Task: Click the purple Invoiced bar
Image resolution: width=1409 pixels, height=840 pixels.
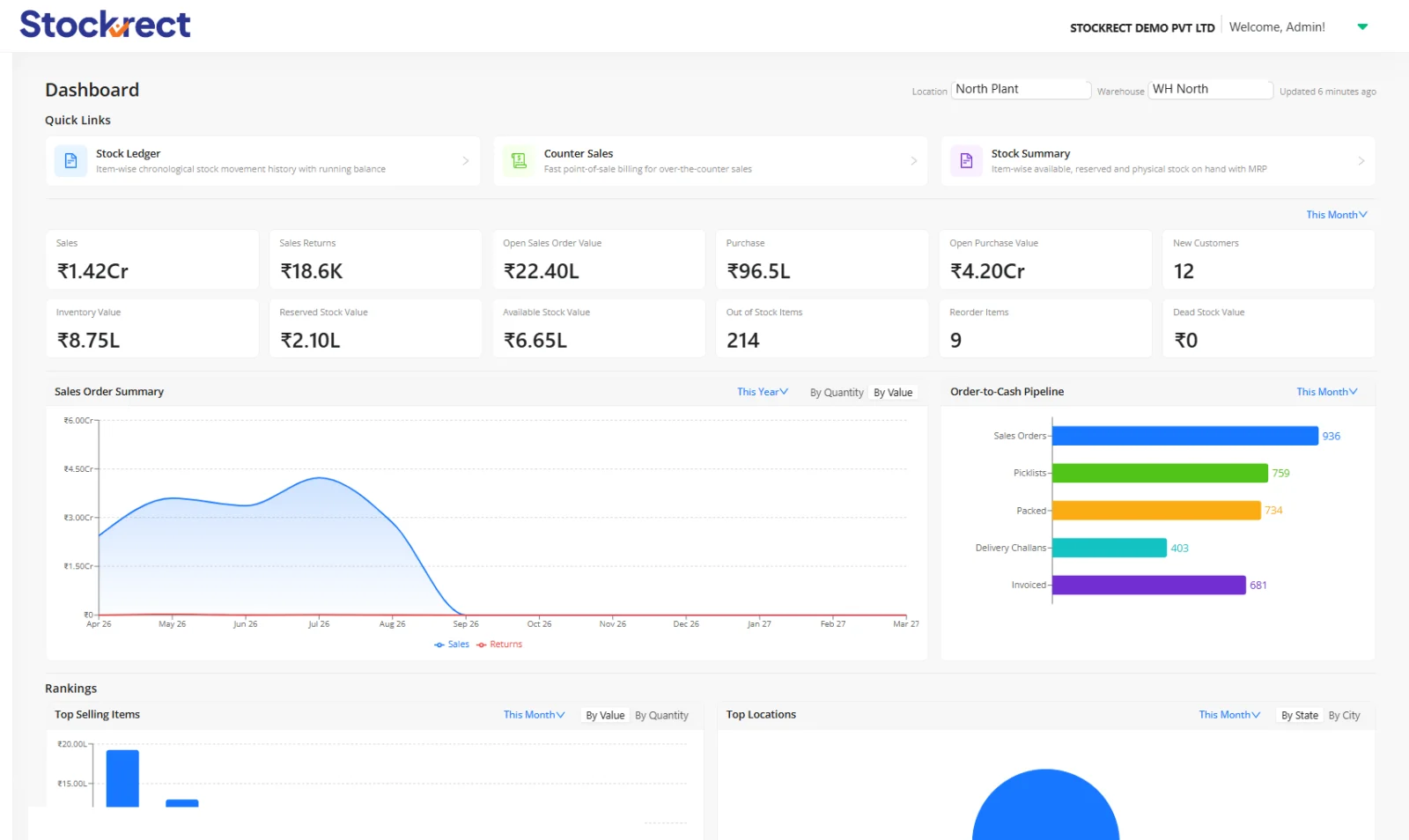Action: (x=1149, y=585)
